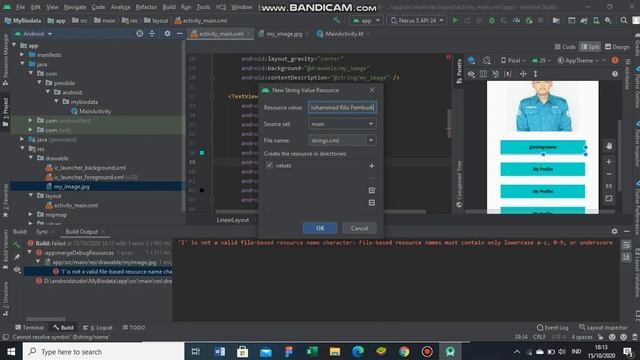Open the TODO tool window
The width and height of the screenshot is (640, 360).
point(133,327)
